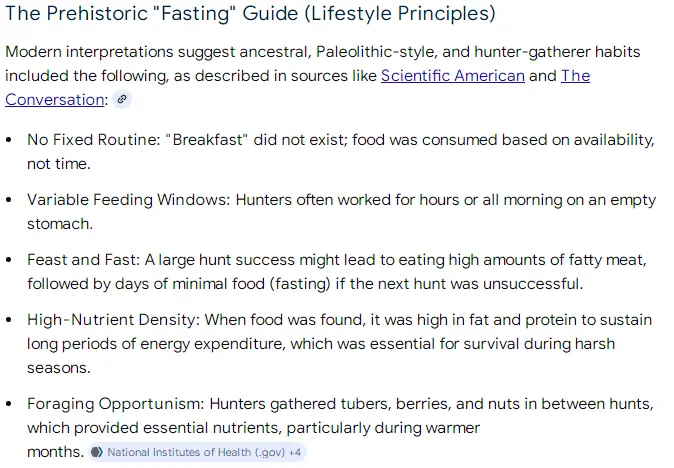Image resolution: width=674 pixels, height=468 pixels.
Task: Click the Prehistoric "Fasting" Guide heading
Action: coord(250,13)
